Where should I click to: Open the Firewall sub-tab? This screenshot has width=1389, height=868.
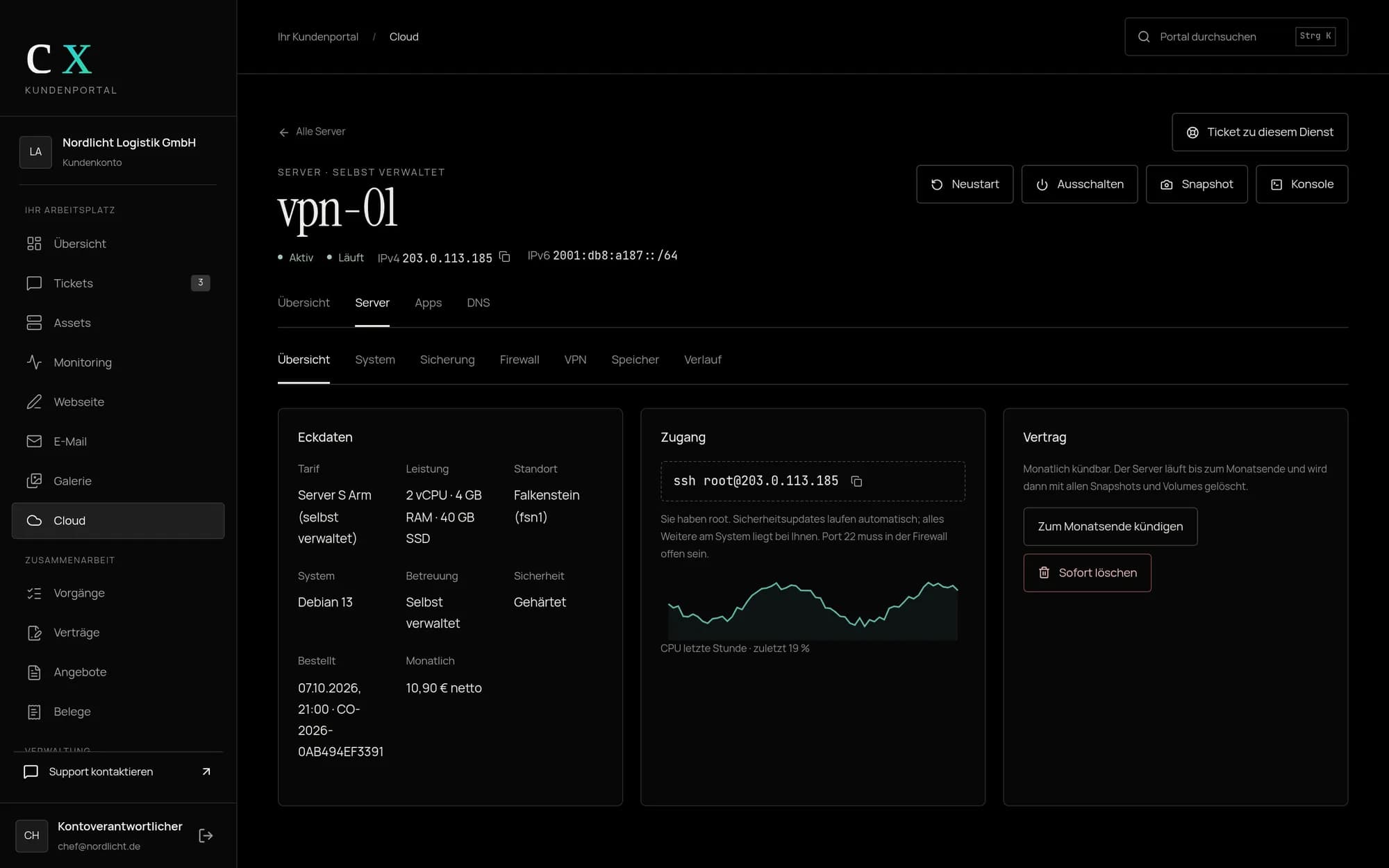519,360
